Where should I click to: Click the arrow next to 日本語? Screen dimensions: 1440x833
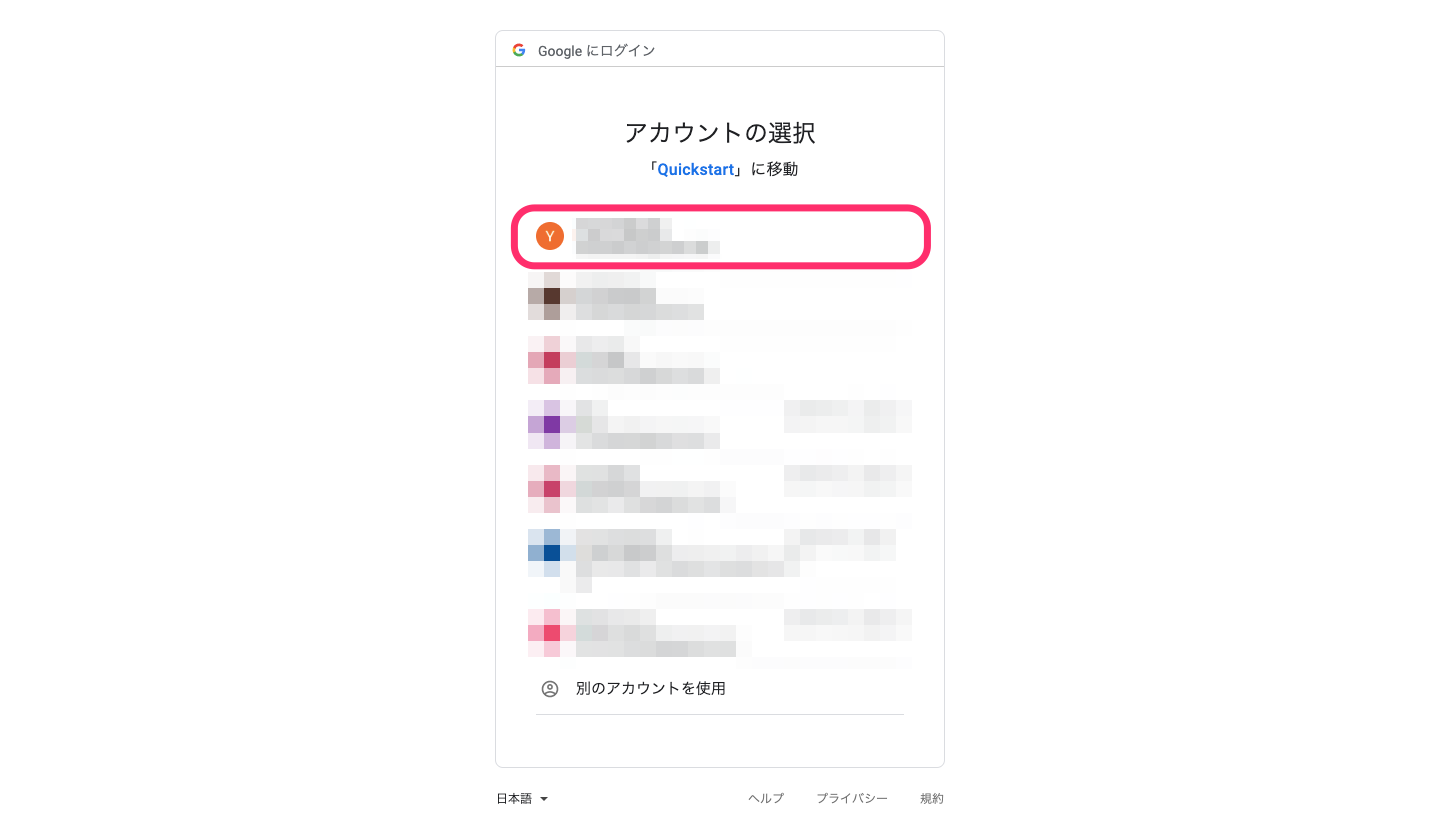[544, 799]
